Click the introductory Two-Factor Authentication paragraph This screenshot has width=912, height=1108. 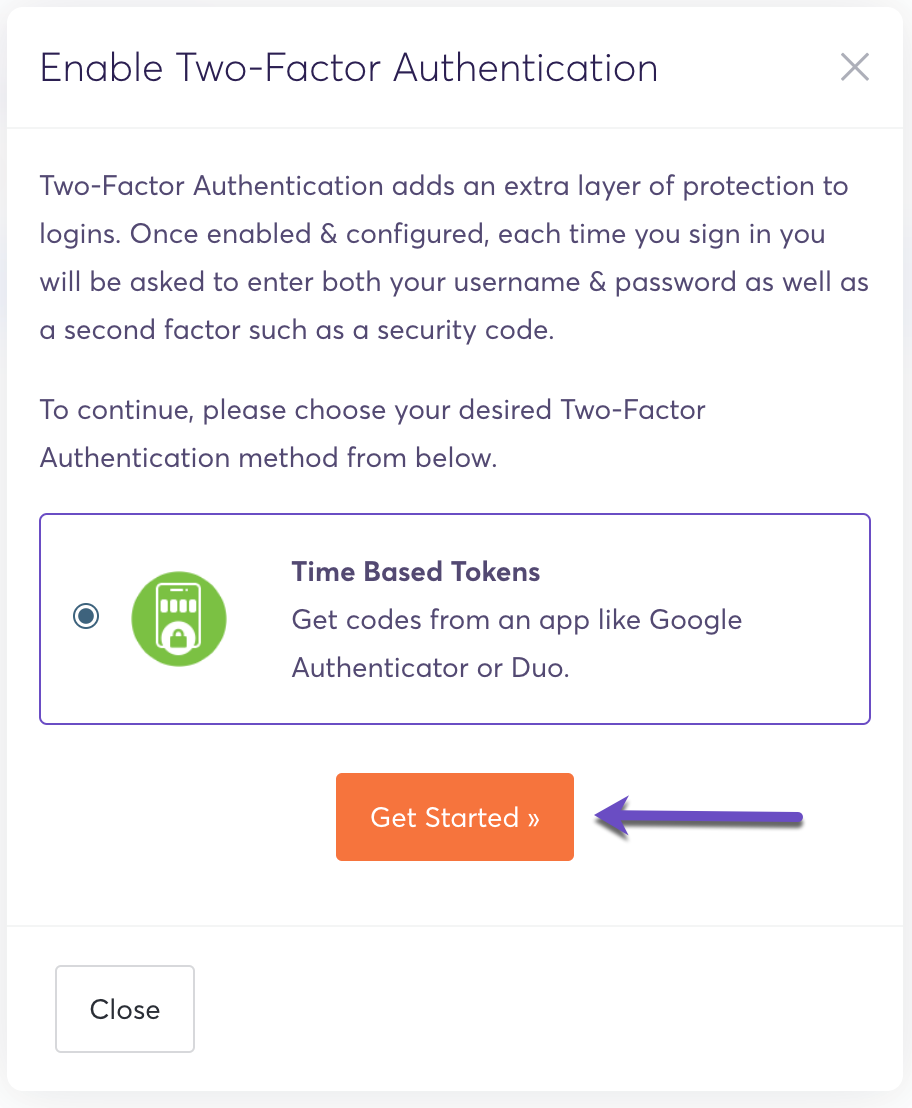(454, 258)
